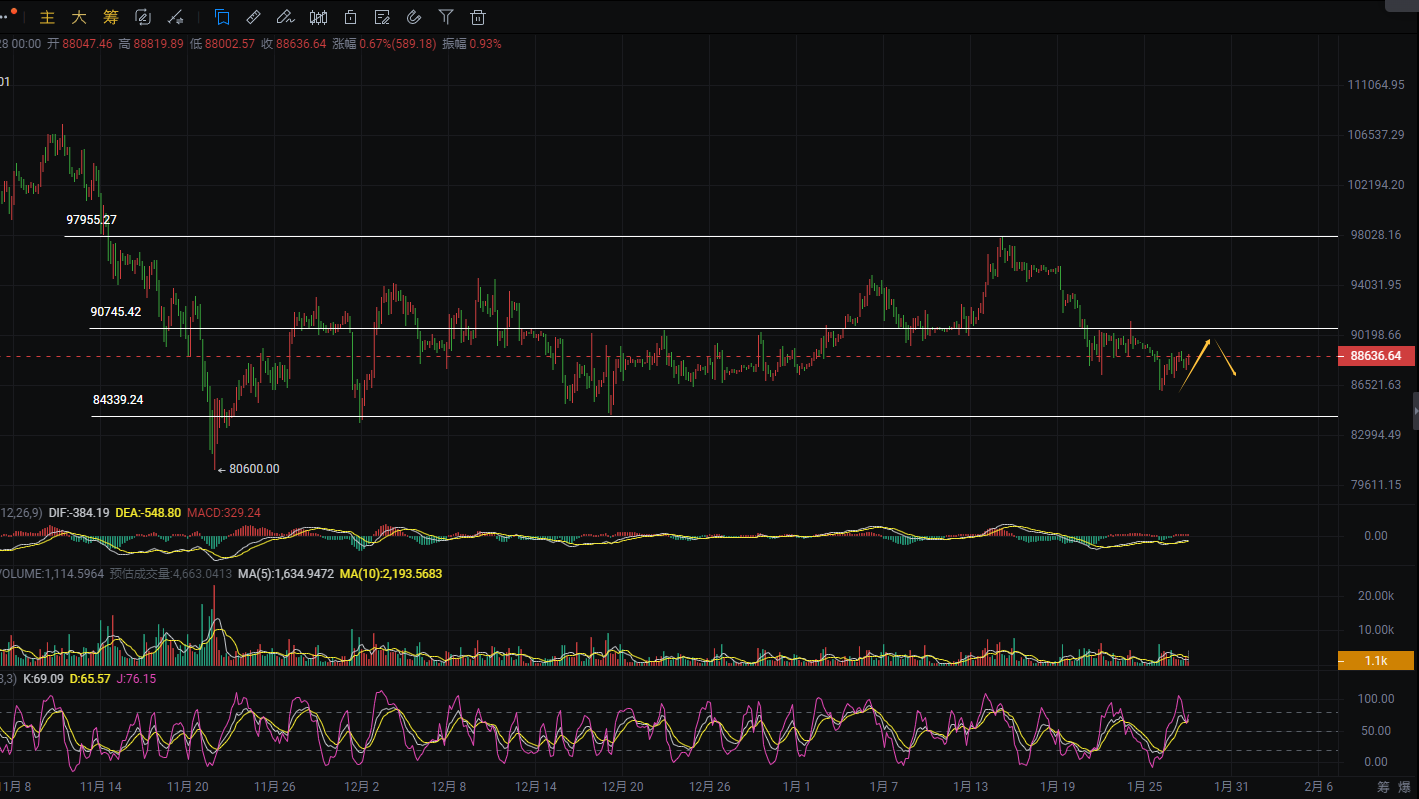Screen dimensions: 1419x799
Task: Toggle the 大 indicator button
Action: [78, 17]
